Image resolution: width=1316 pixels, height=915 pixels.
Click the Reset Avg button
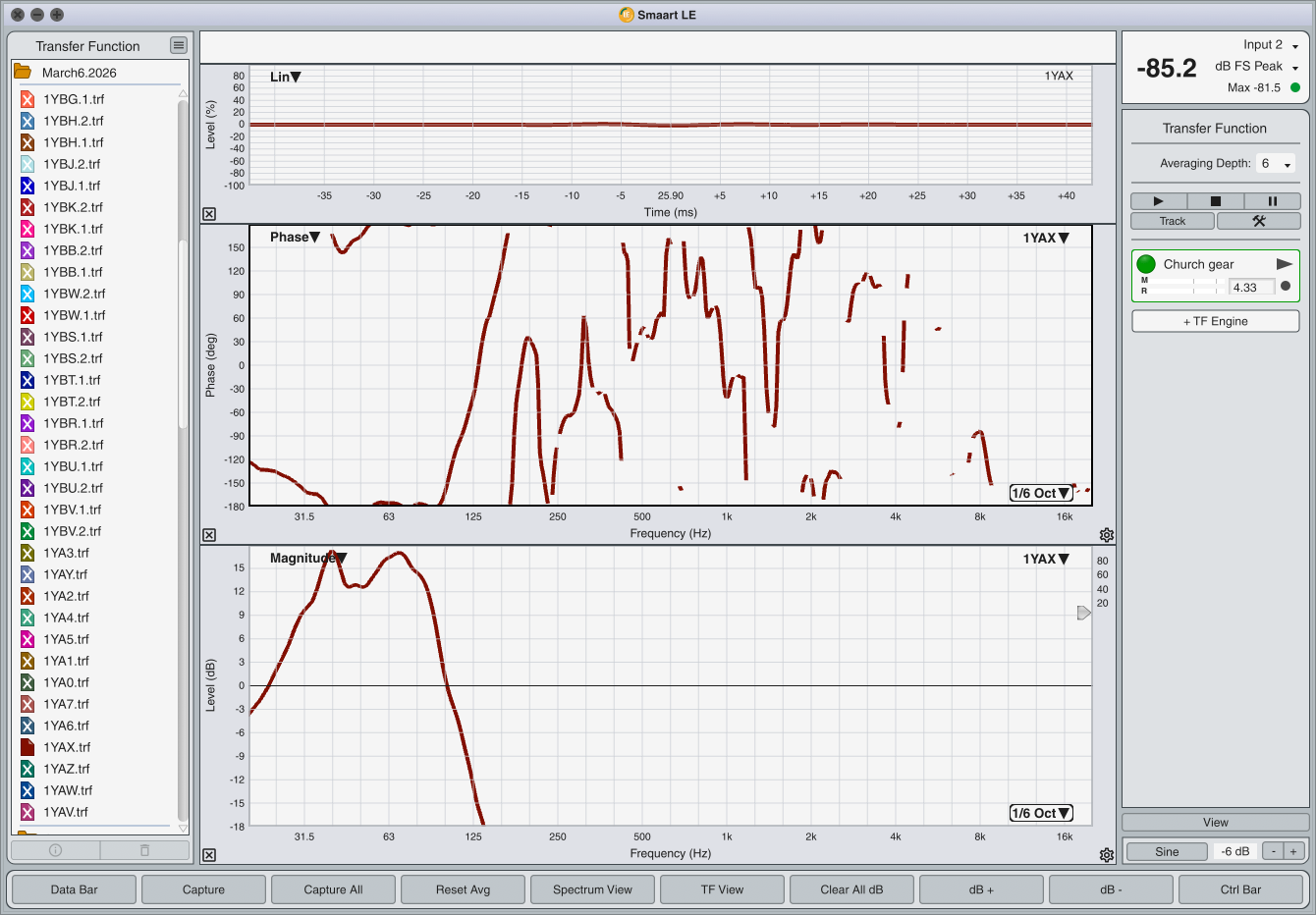tap(464, 889)
